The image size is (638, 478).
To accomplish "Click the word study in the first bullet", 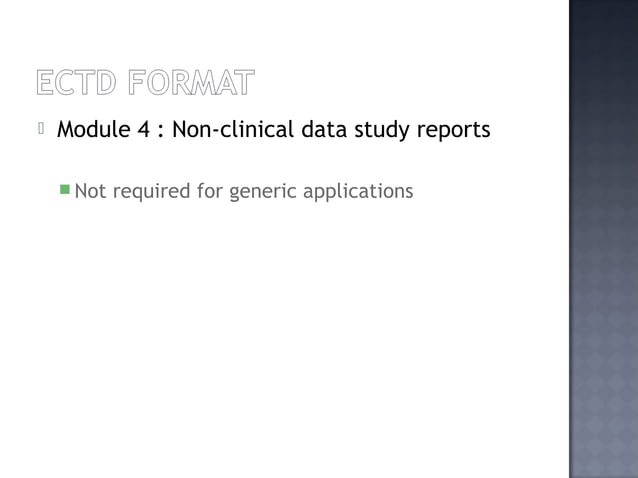I will pos(370,130).
